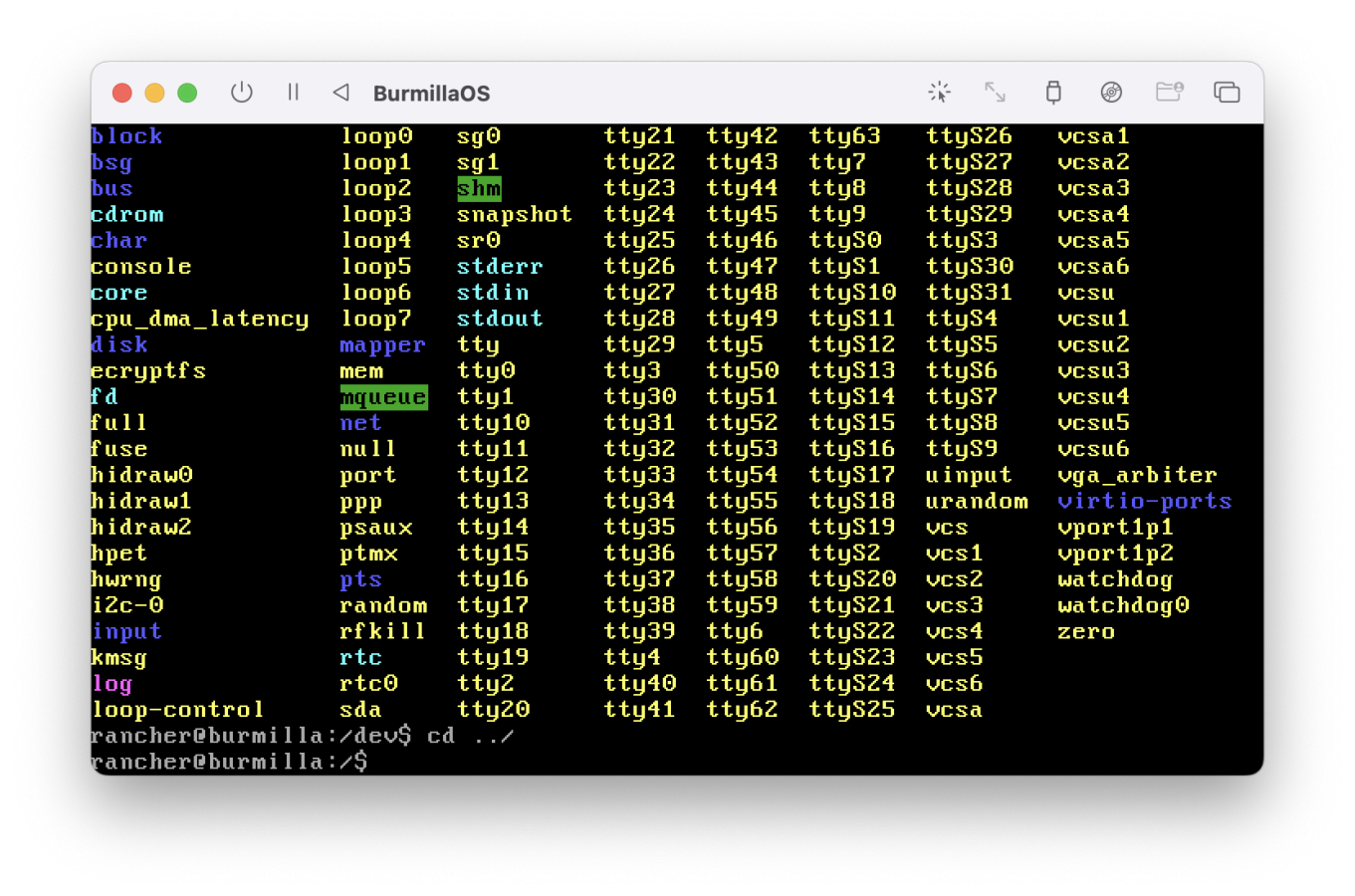
Task: Minimize the window using yellow button
Action: tap(154, 93)
